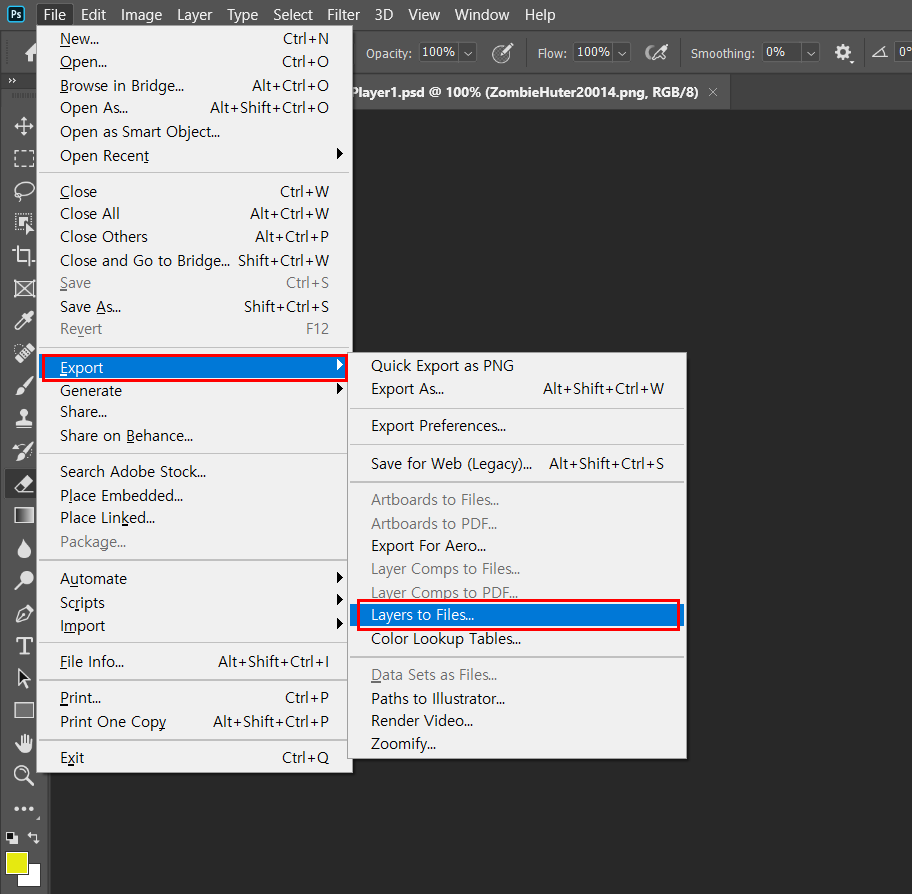Select the Eraser tool
Viewport: 912px width, 894px height.
(23, 483)
